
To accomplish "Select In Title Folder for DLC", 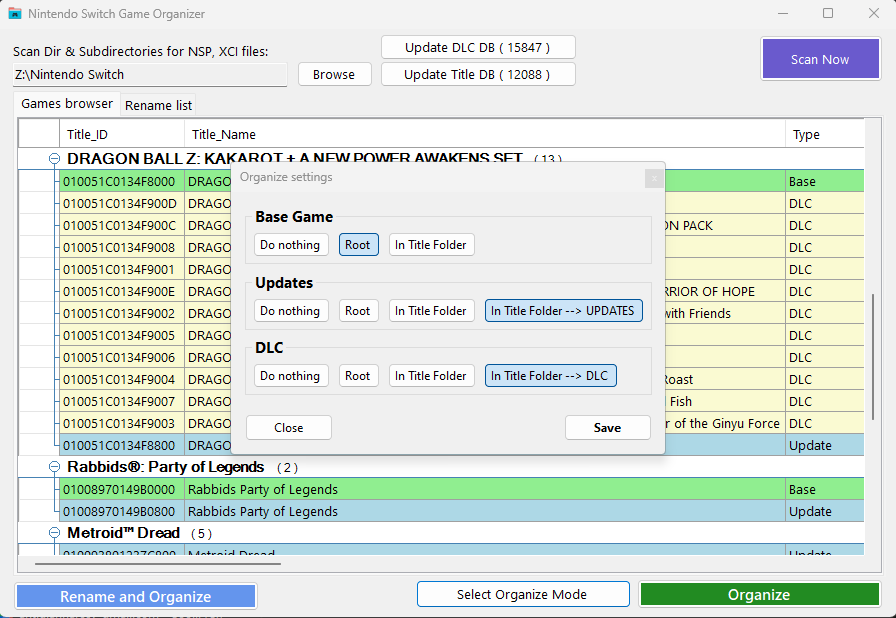I will 431,376.
